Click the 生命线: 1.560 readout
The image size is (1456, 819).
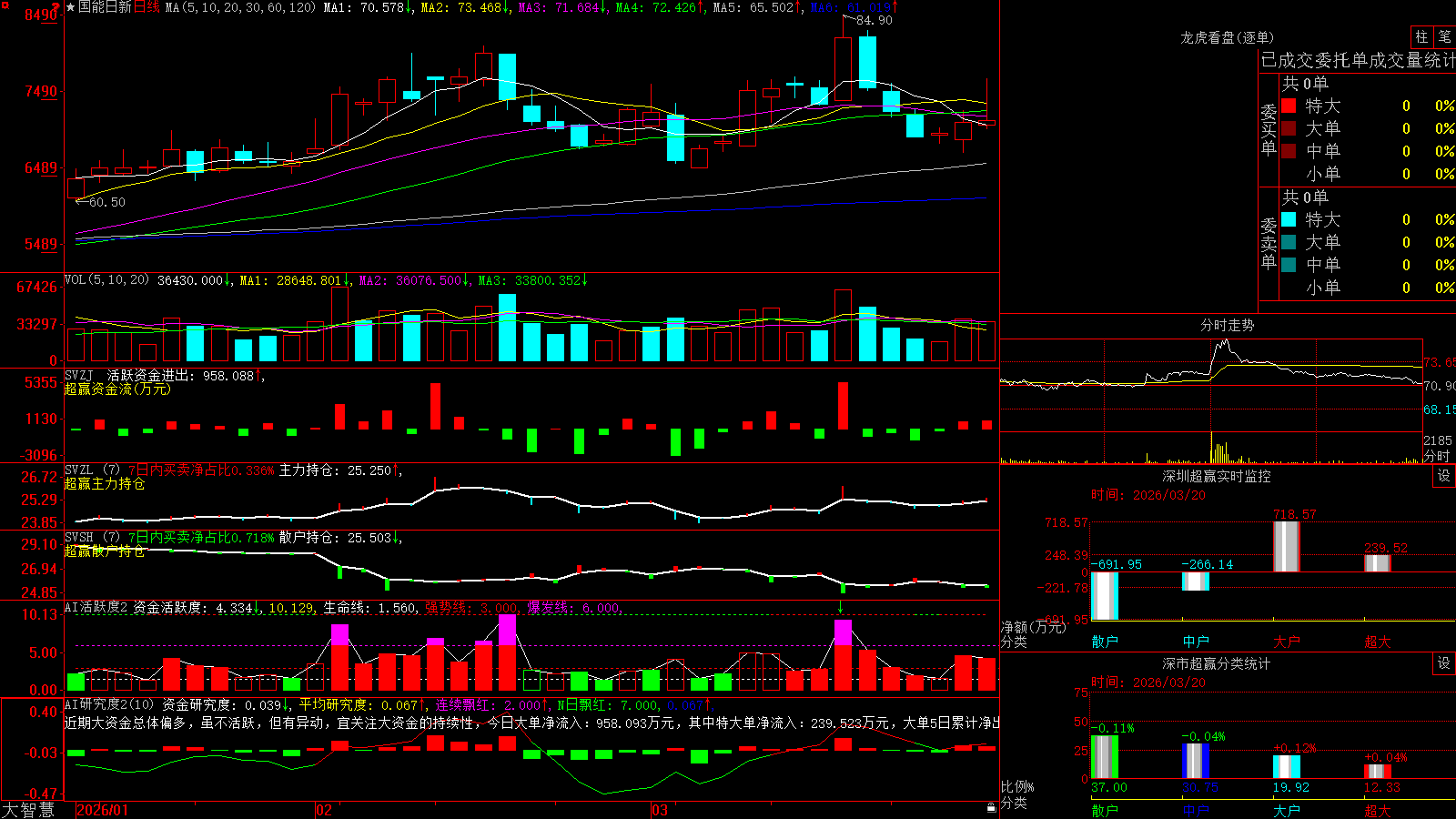click(x=370, y=608)
